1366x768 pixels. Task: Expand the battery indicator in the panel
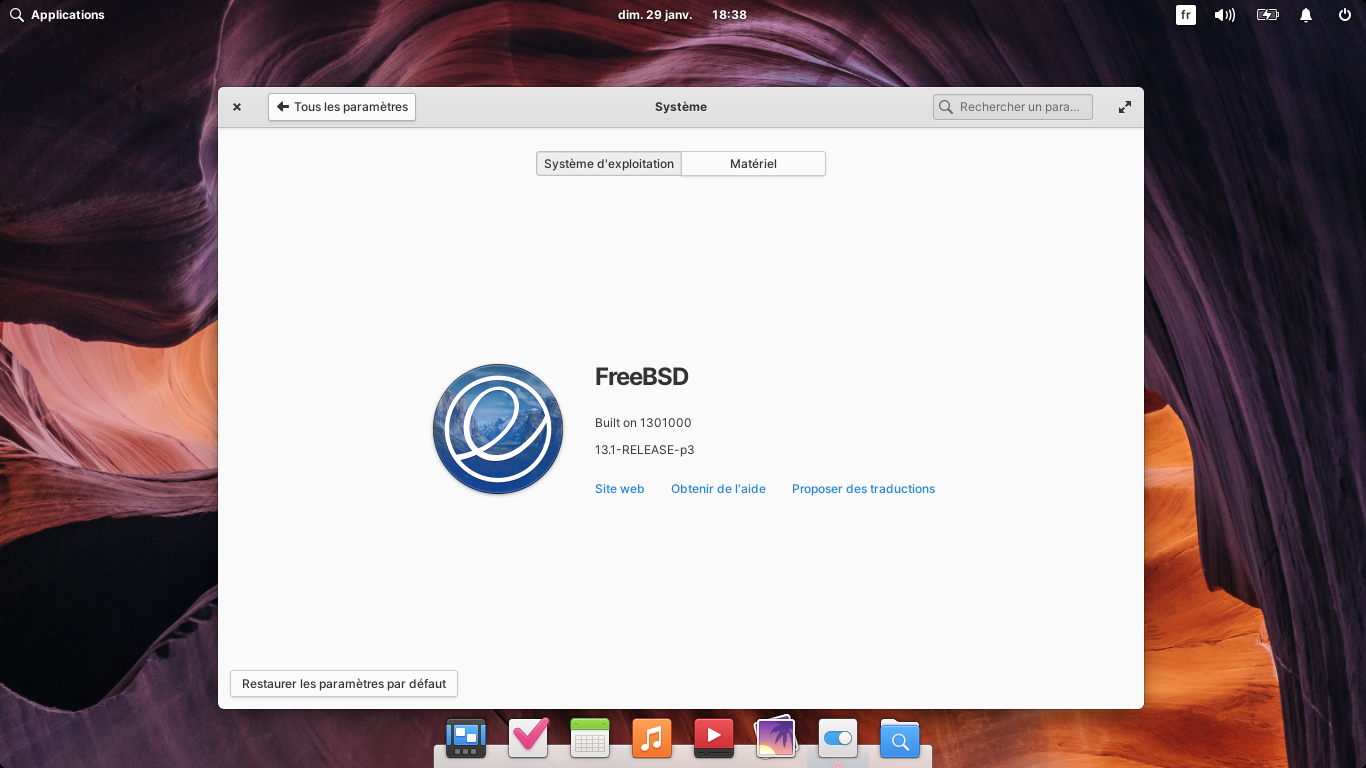click(1267, 15)
